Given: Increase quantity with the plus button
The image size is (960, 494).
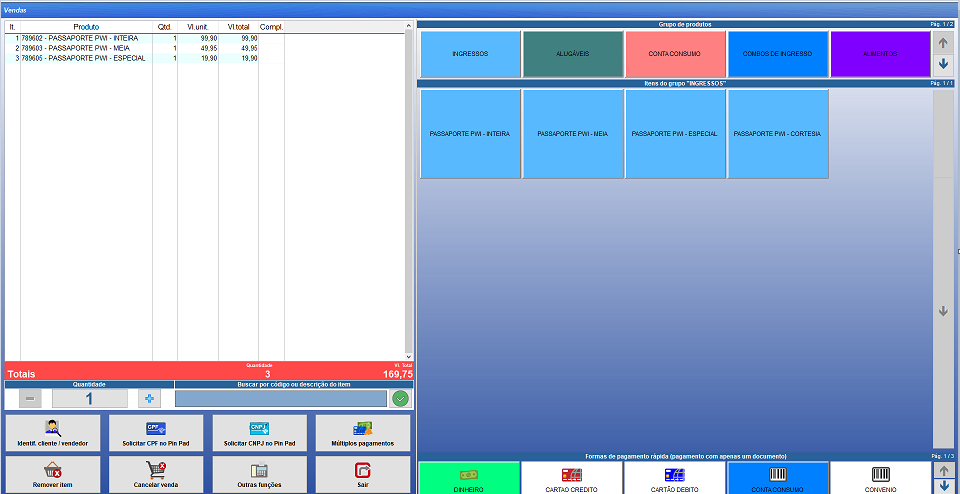Looking at the screenshot, I should (x=149, y=398).
